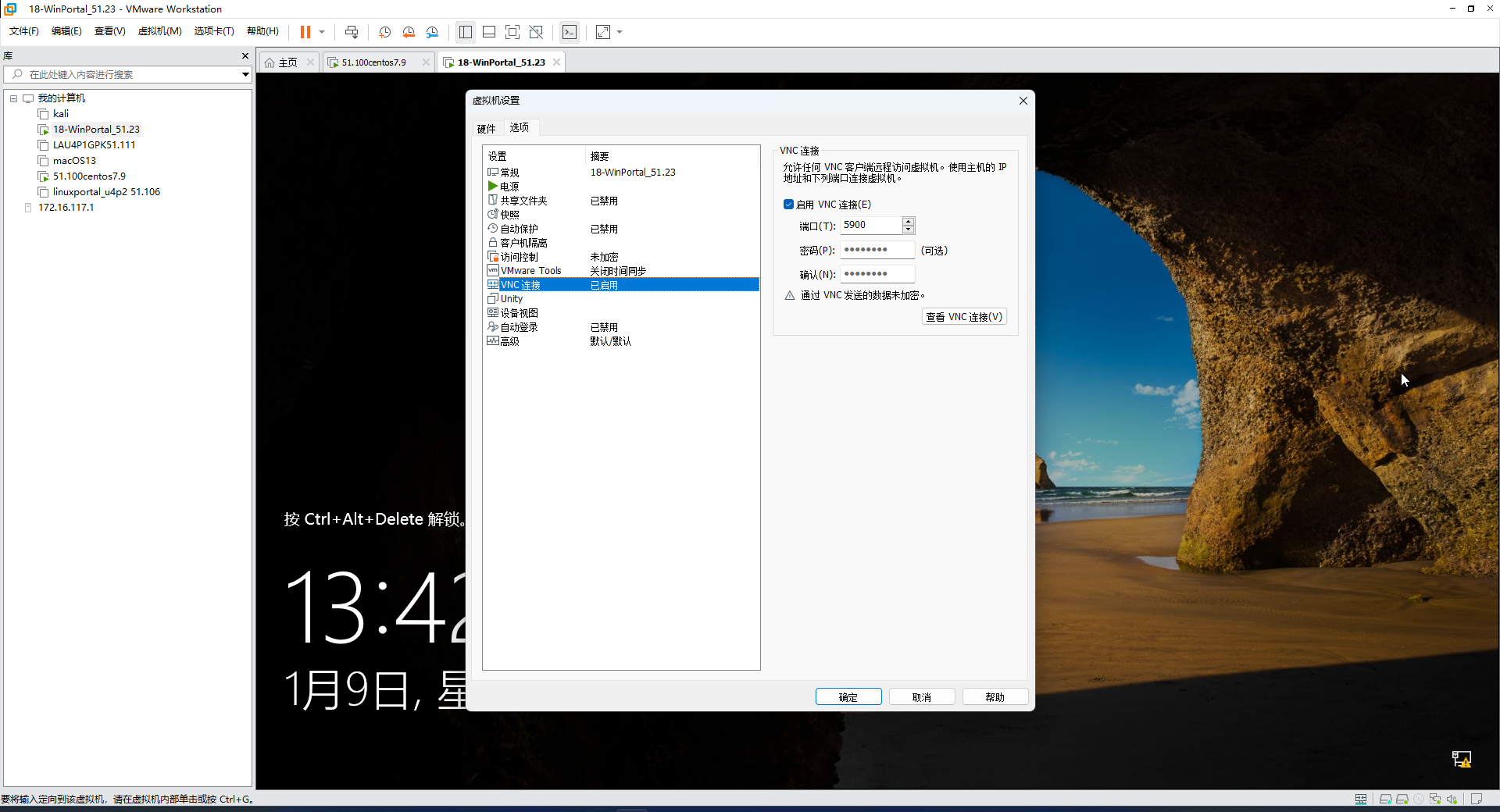Click the VNC 密码(P) input field
This screenshot has height=812, width=1500.
tap(877, 250)
